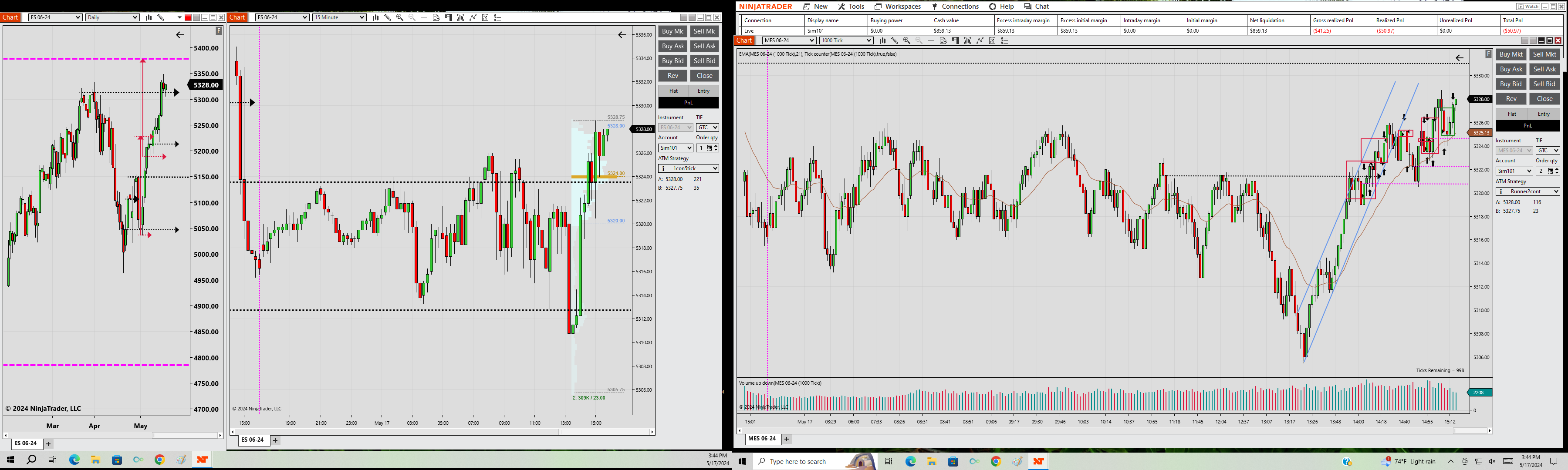This screenshot has width=1568, height=470.
Task: Click the return arrow on the 1000 Tick chart
Action: (x=1460, y=58)
